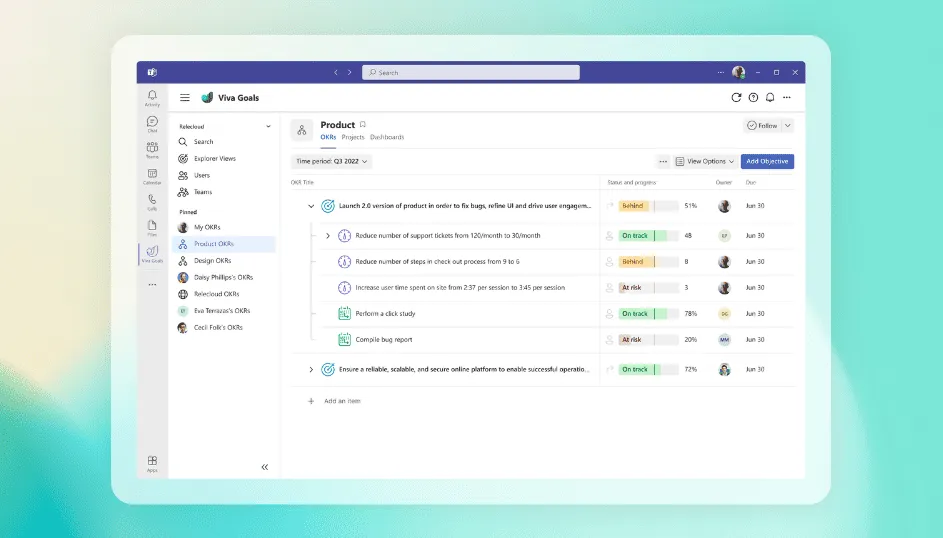Open the View Options dropdown
This screenshot has height=538, width=943.
pyautogui.click(x=705, y=161)
